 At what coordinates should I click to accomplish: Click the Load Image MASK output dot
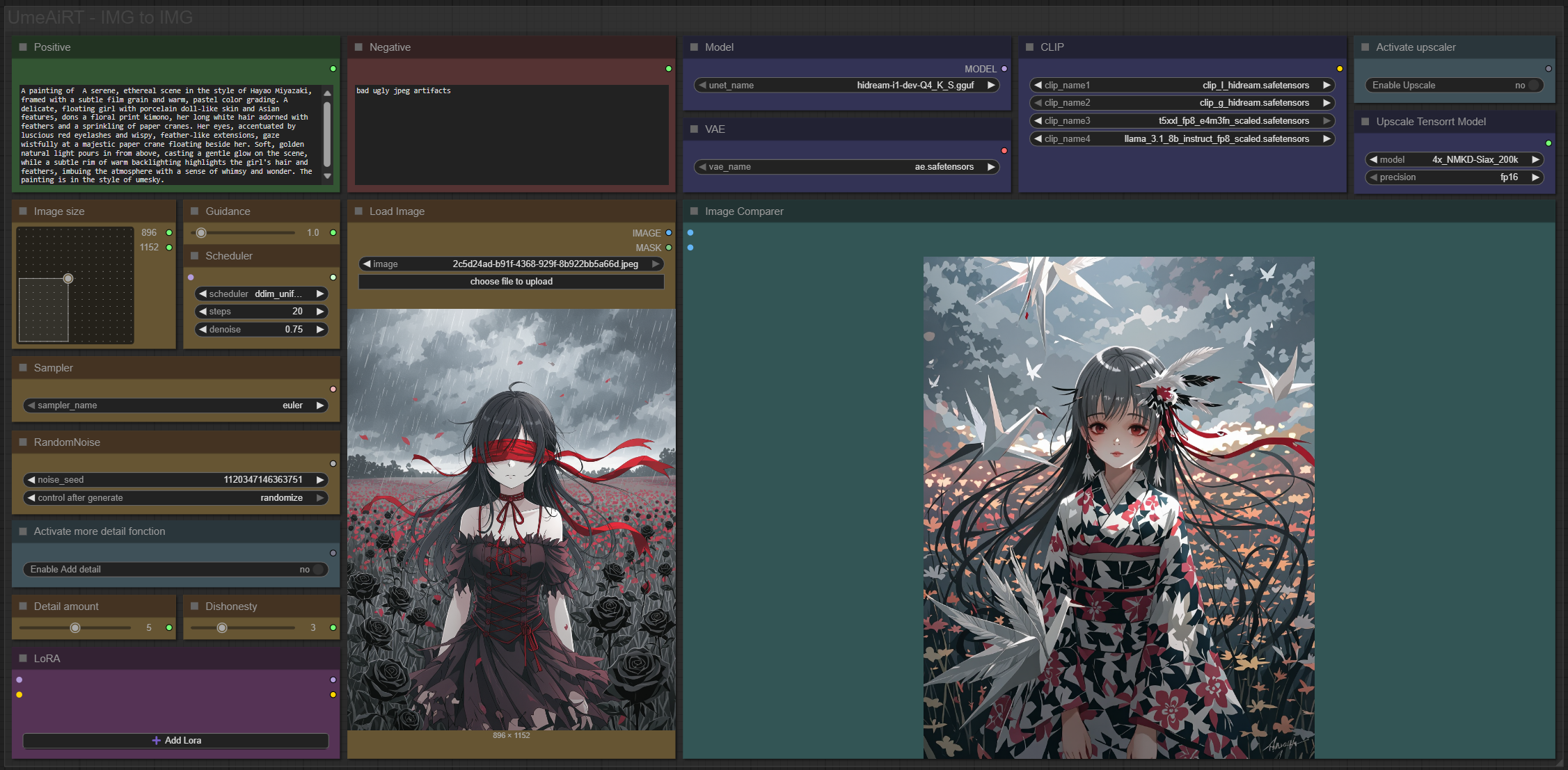point(669,248)
